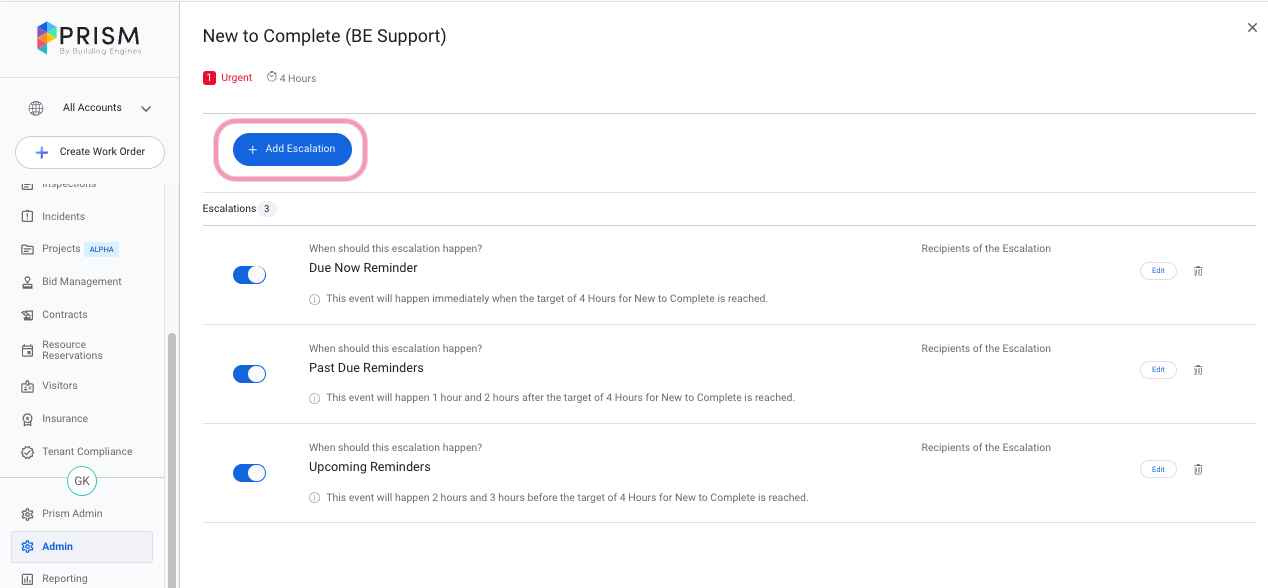Screen dimensions: 1268x588
Task: Go to Prism Admin in the sidebar
Action: tap(72, 514)
